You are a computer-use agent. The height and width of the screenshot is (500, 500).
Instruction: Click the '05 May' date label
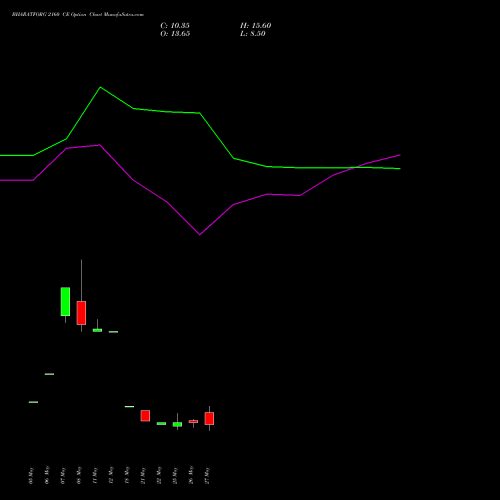coord(31,476)
